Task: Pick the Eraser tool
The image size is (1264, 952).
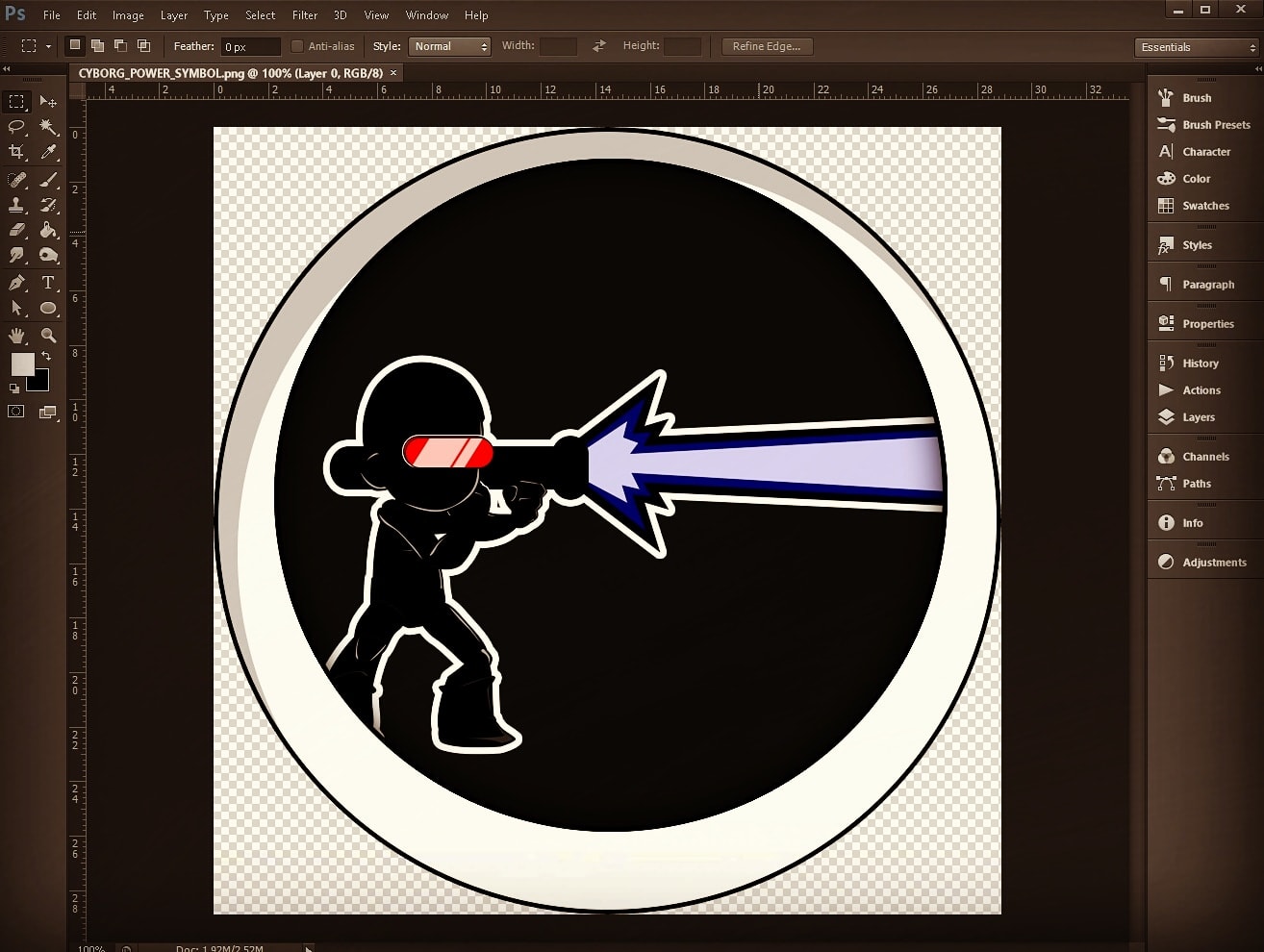Action: [16, 230]
